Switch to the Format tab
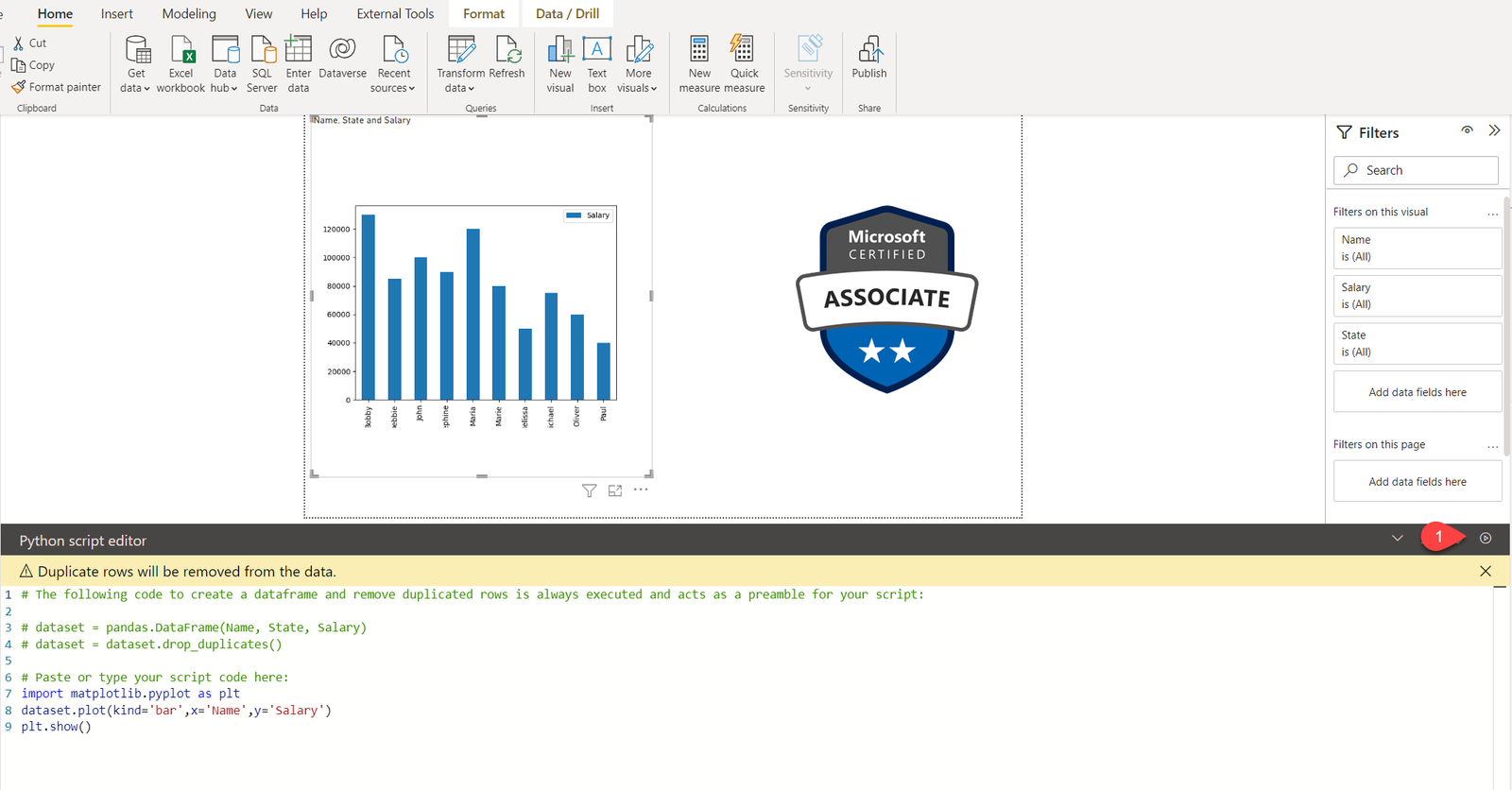The width and height of the screenshot is (1512, 790). [x=484, y=14]
